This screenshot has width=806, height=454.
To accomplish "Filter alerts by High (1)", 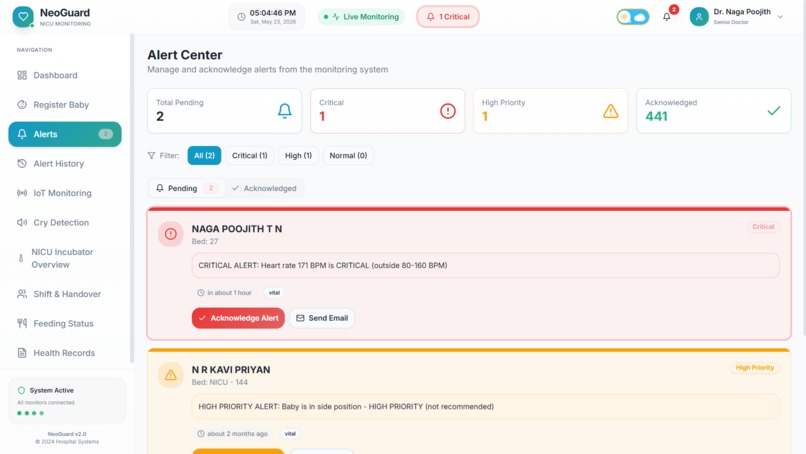I will click(x=298, y=155).
